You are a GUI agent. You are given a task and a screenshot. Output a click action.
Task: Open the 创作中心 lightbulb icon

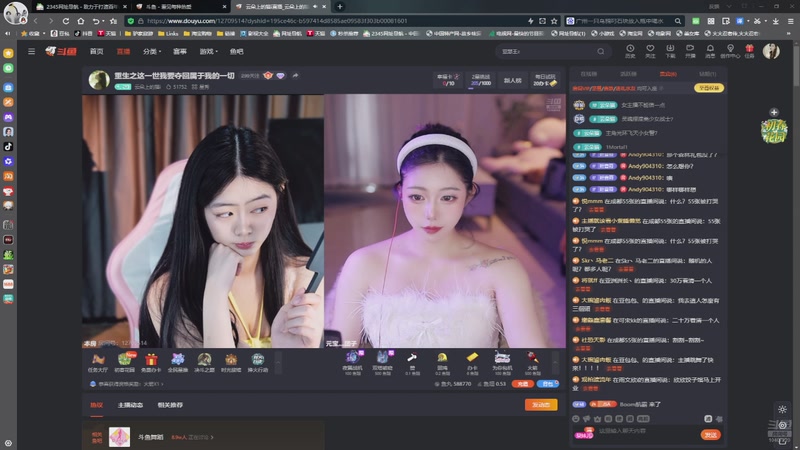(730, 51)
